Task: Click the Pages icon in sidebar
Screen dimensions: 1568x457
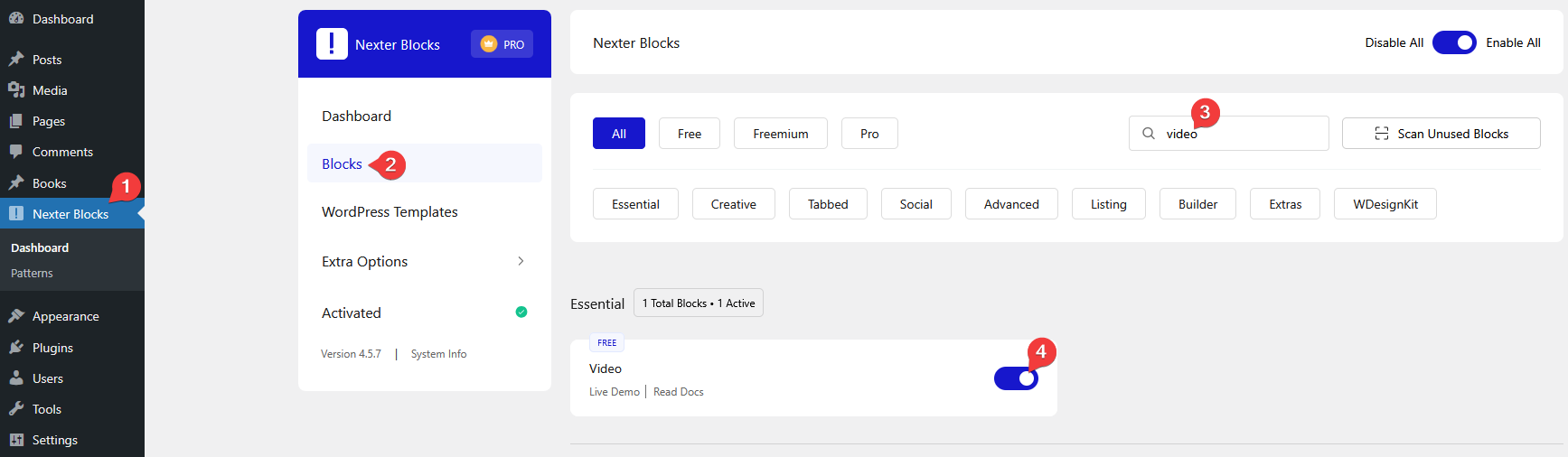Action: click(x=16, y=121)
